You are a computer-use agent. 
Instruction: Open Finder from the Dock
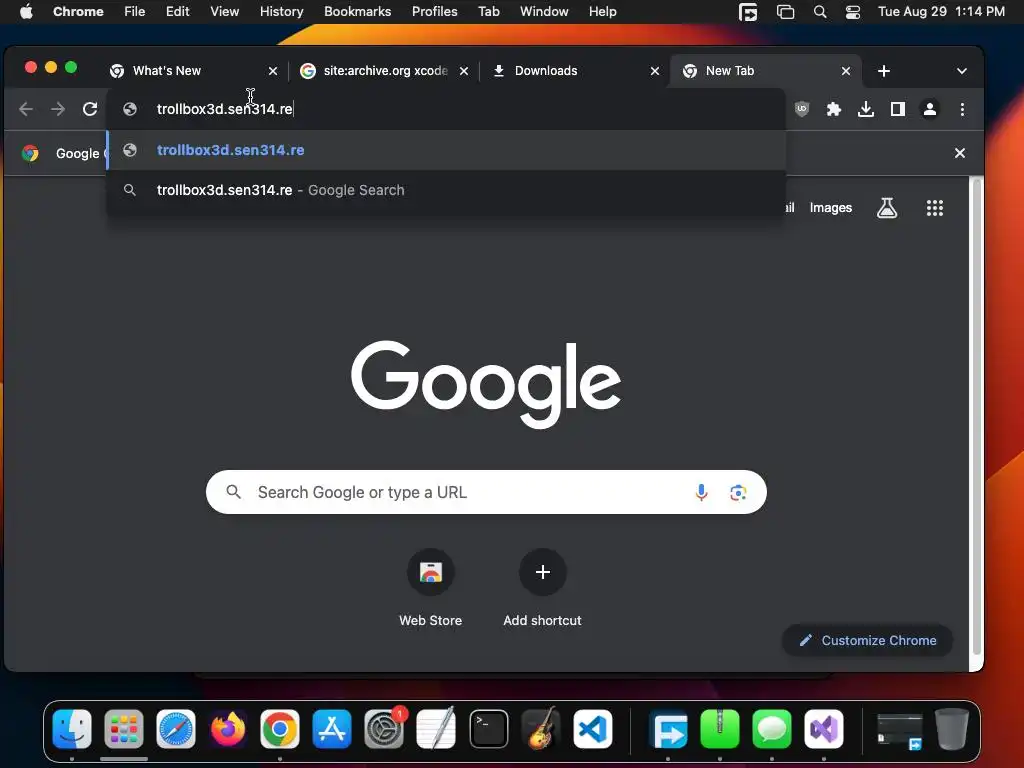[72, 729]
